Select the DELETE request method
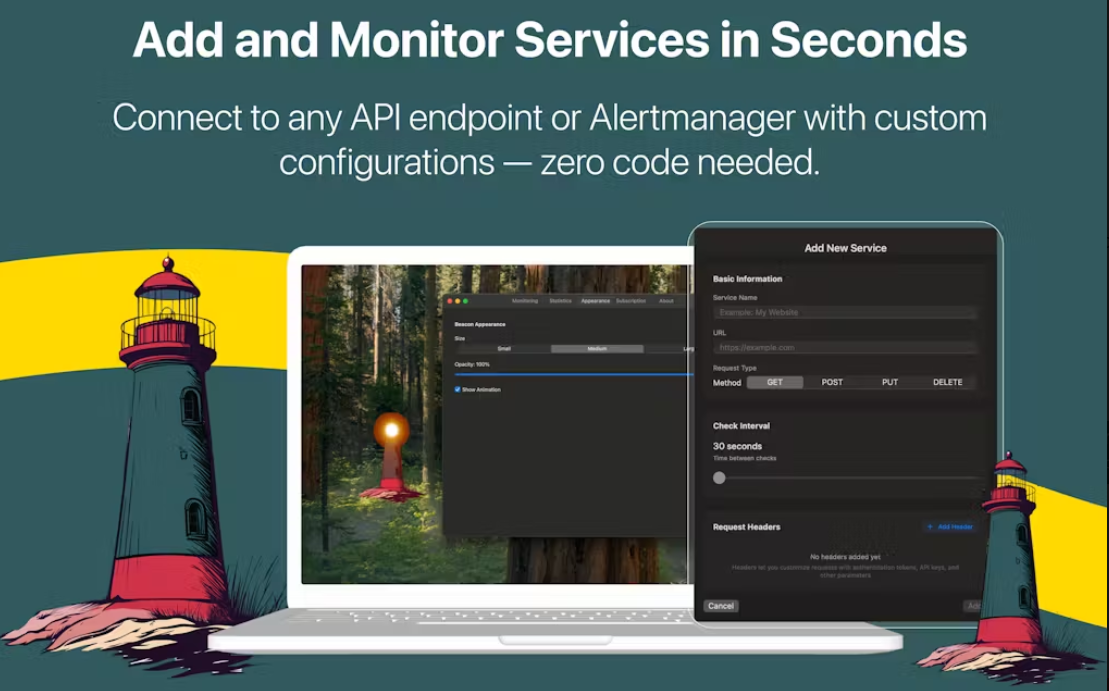Screen dimensions: 1109x691 coord(947,382)
